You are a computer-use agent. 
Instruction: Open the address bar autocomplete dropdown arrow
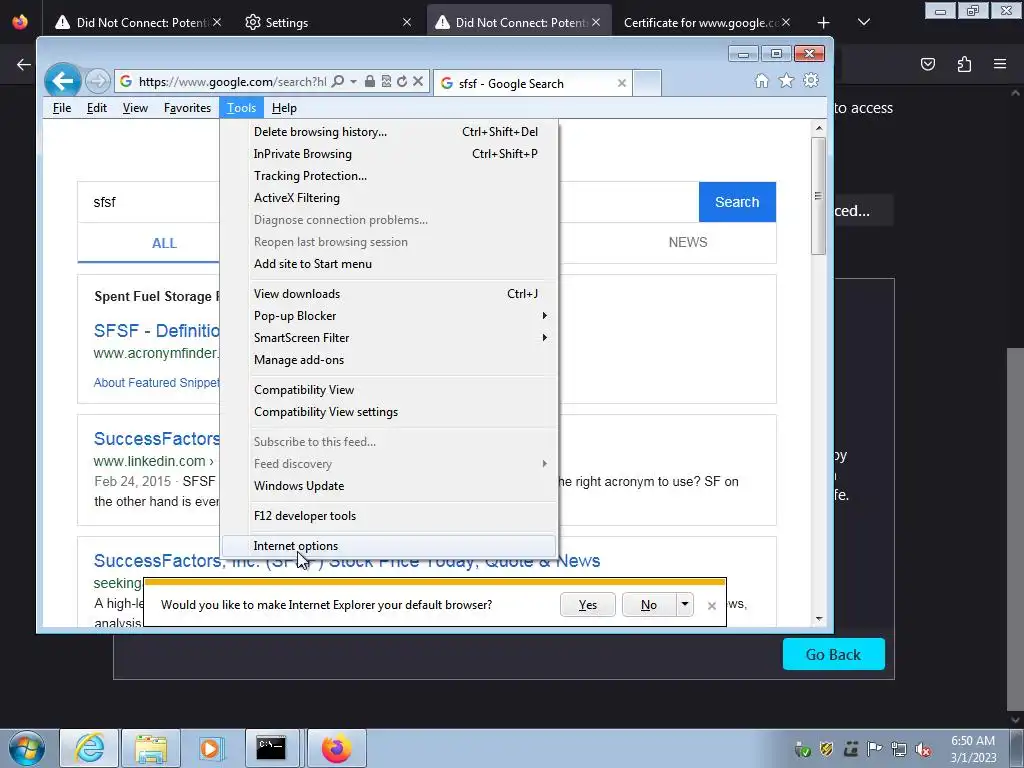point(353,82)
